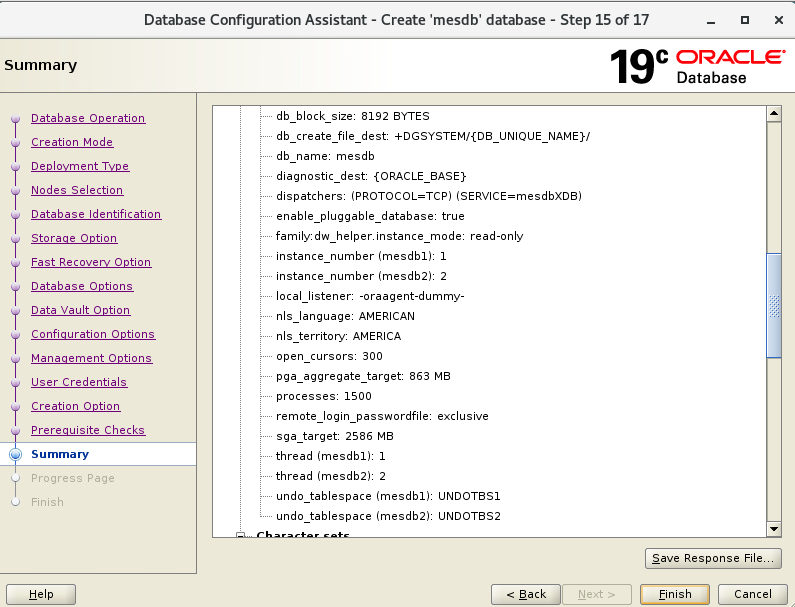This screenshot has height=607, width=795.
Task: Open the Creation Mode step
Action: (x=72, y=142)
